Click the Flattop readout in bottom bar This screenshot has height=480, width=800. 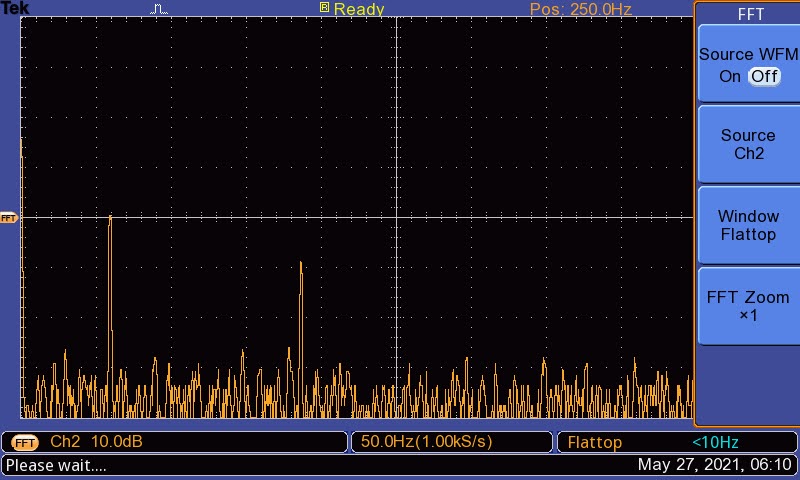point(595,442)
